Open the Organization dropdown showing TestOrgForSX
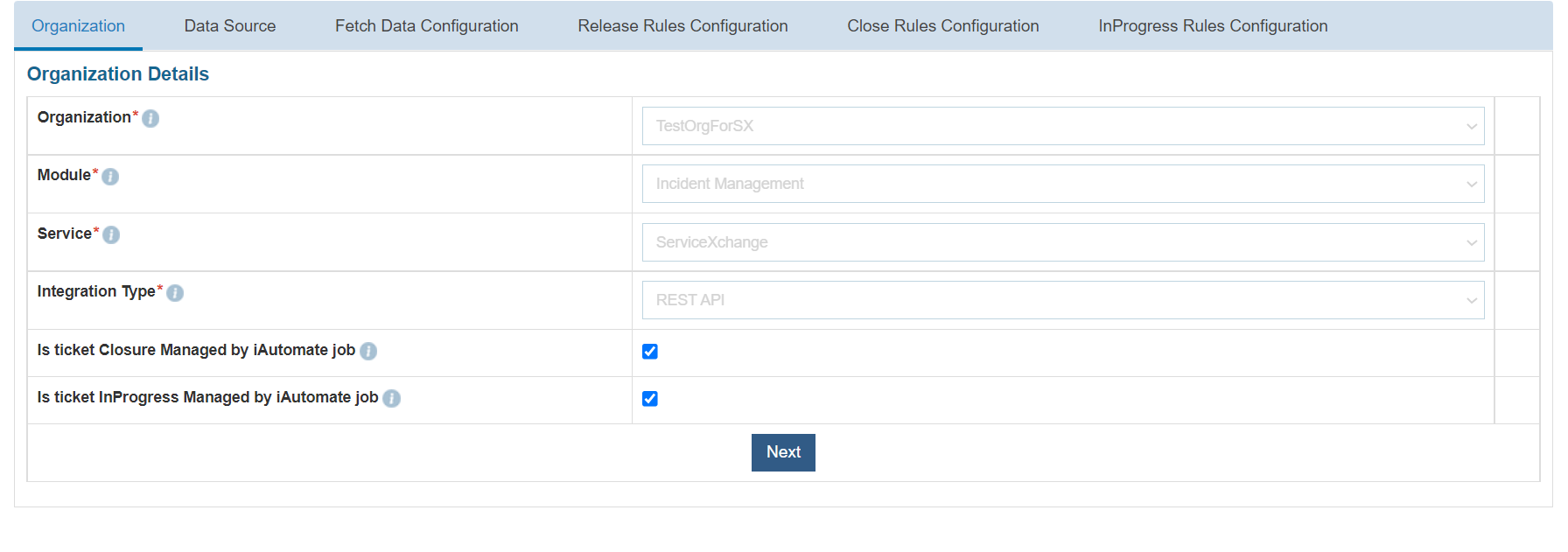 [x=1062, y=126]
